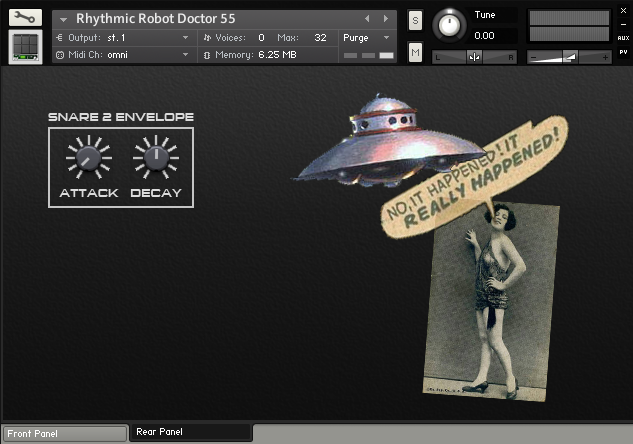
Task: Switch to the Front Panel tab
Action: pos(65,434)
